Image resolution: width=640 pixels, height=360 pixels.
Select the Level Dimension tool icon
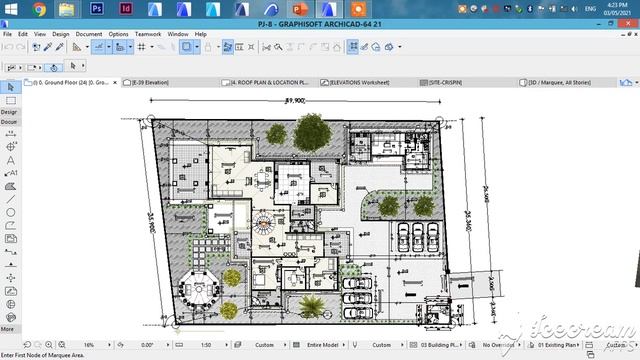click(11, 147)
